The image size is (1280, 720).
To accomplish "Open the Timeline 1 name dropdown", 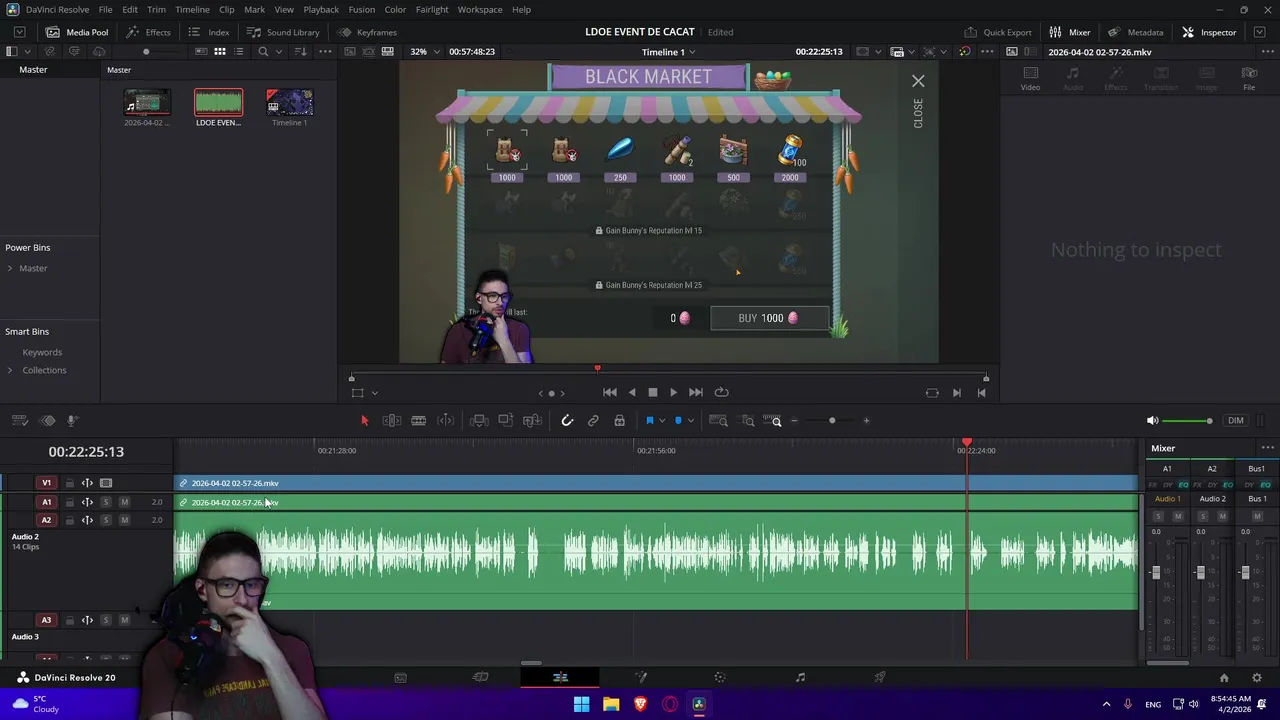I will tap(669, 52).
